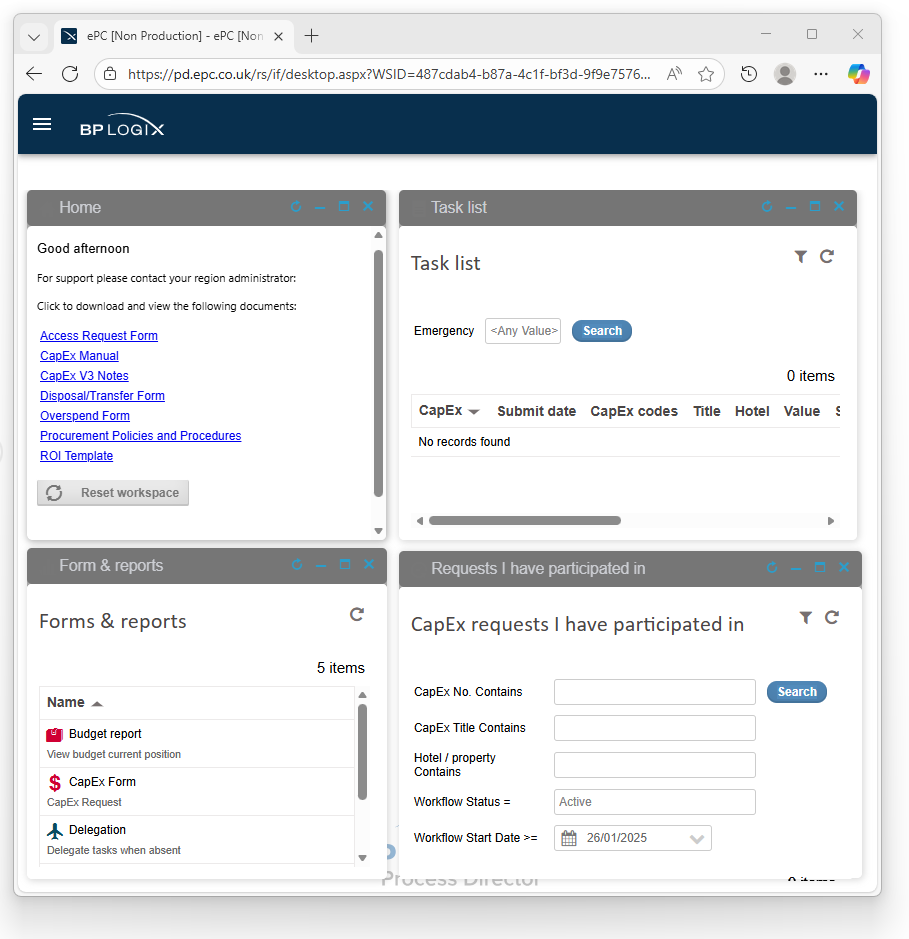Sort the CapEx column with arrow
The image size is (909, 939).
(x=474, y=412)
